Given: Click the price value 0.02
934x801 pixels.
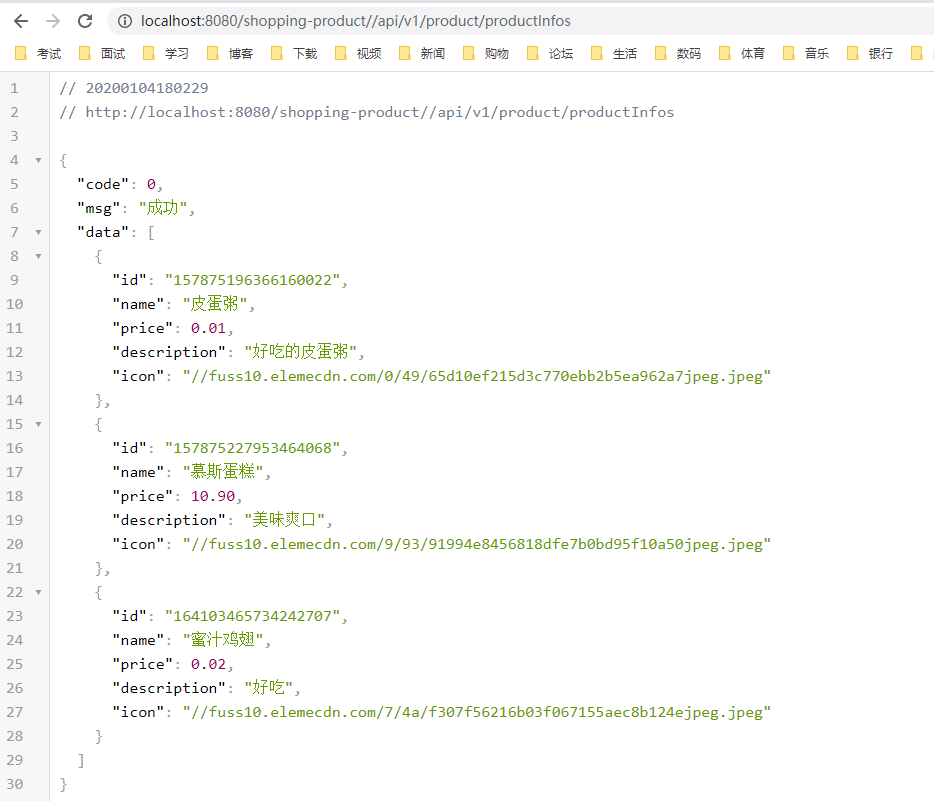Looking at the screenshot, I should tap(208, 664).
